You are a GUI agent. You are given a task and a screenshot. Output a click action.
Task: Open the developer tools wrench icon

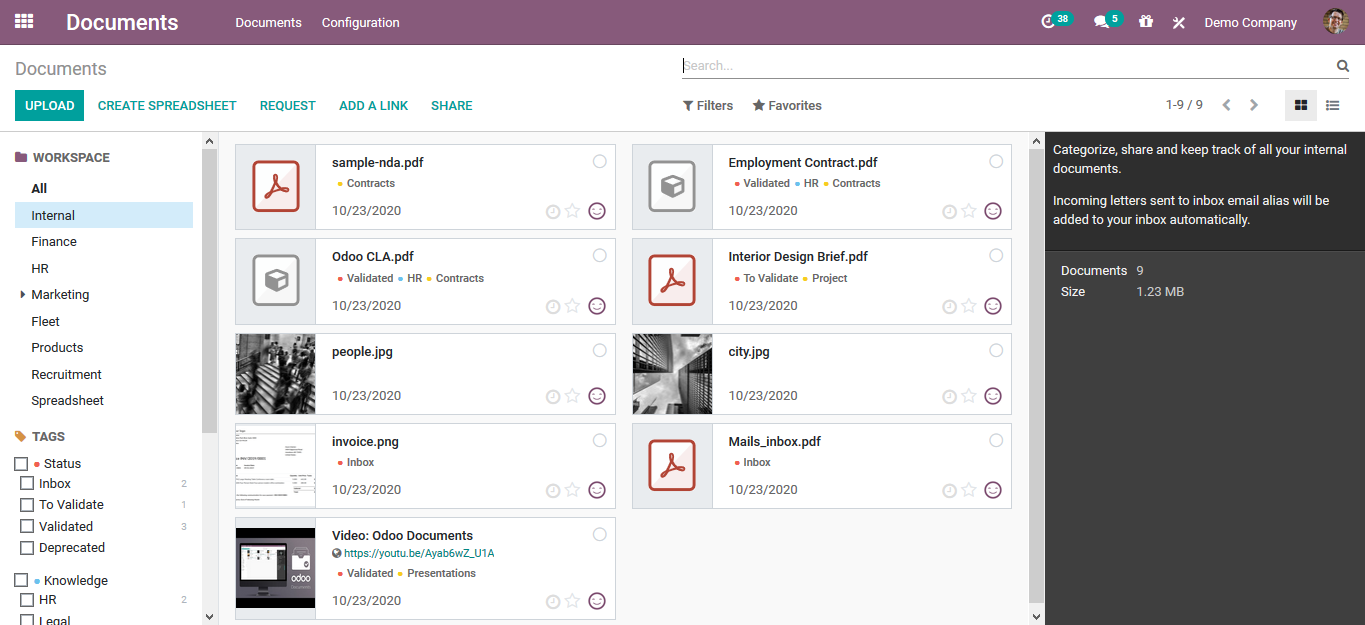point(1179,22)
